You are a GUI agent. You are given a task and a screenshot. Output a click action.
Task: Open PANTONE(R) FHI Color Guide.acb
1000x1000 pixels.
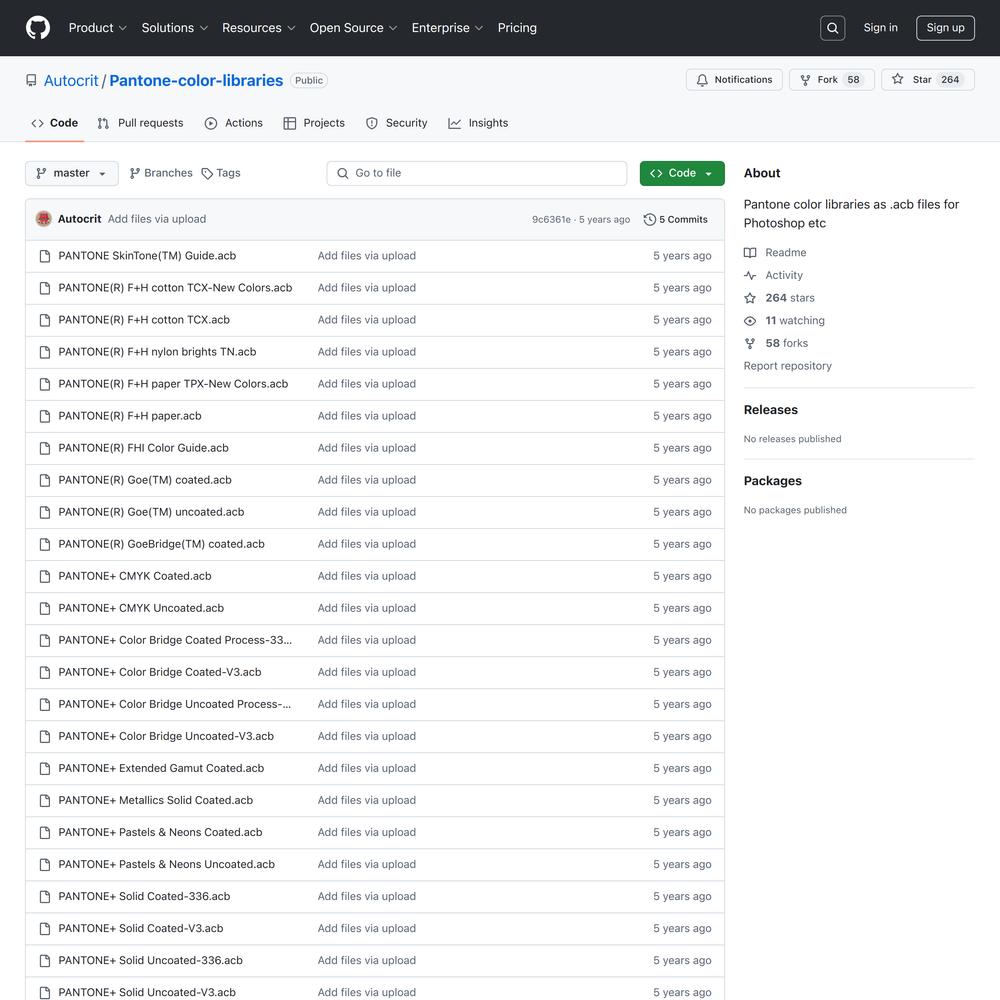click(143, 448)
